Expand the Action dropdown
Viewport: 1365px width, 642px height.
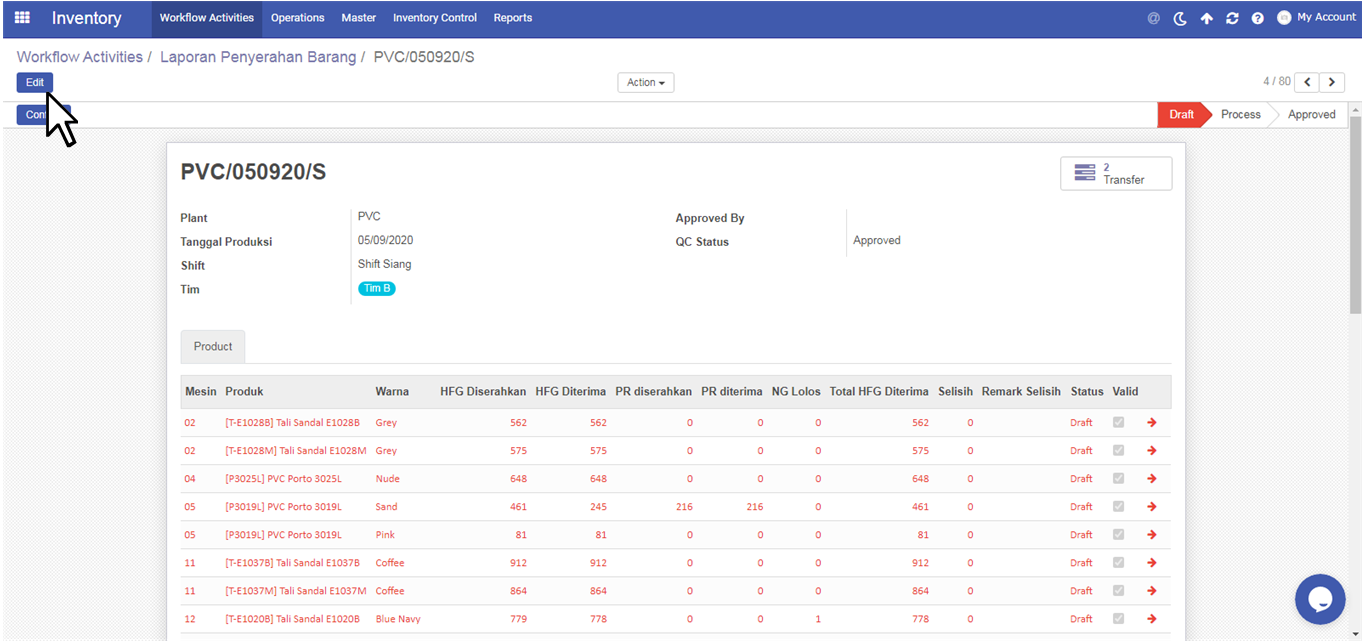[645, 83]
